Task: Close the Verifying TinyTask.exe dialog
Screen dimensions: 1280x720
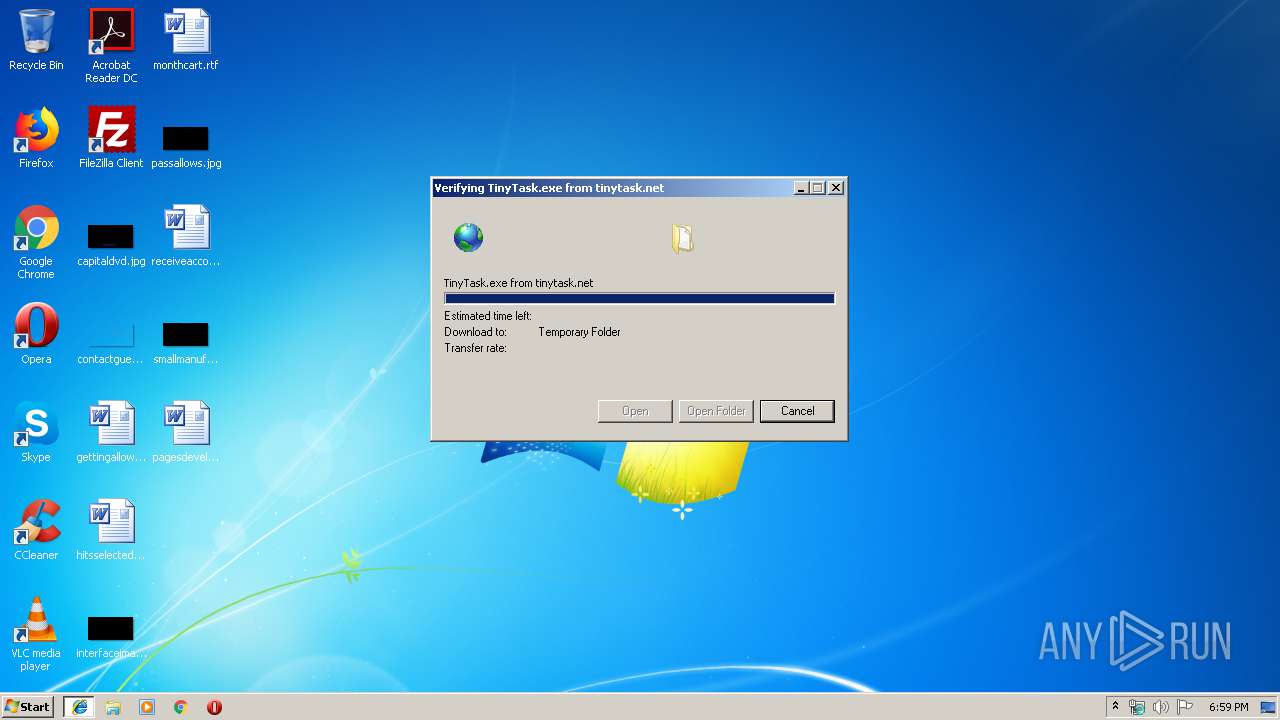Action: (836, 188)
